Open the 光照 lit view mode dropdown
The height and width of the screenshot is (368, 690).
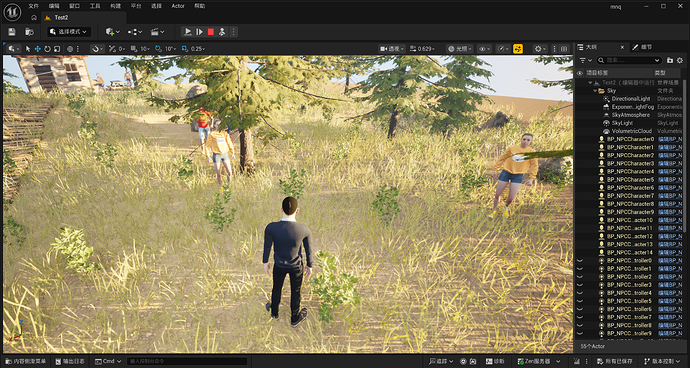tap(460, 49)
